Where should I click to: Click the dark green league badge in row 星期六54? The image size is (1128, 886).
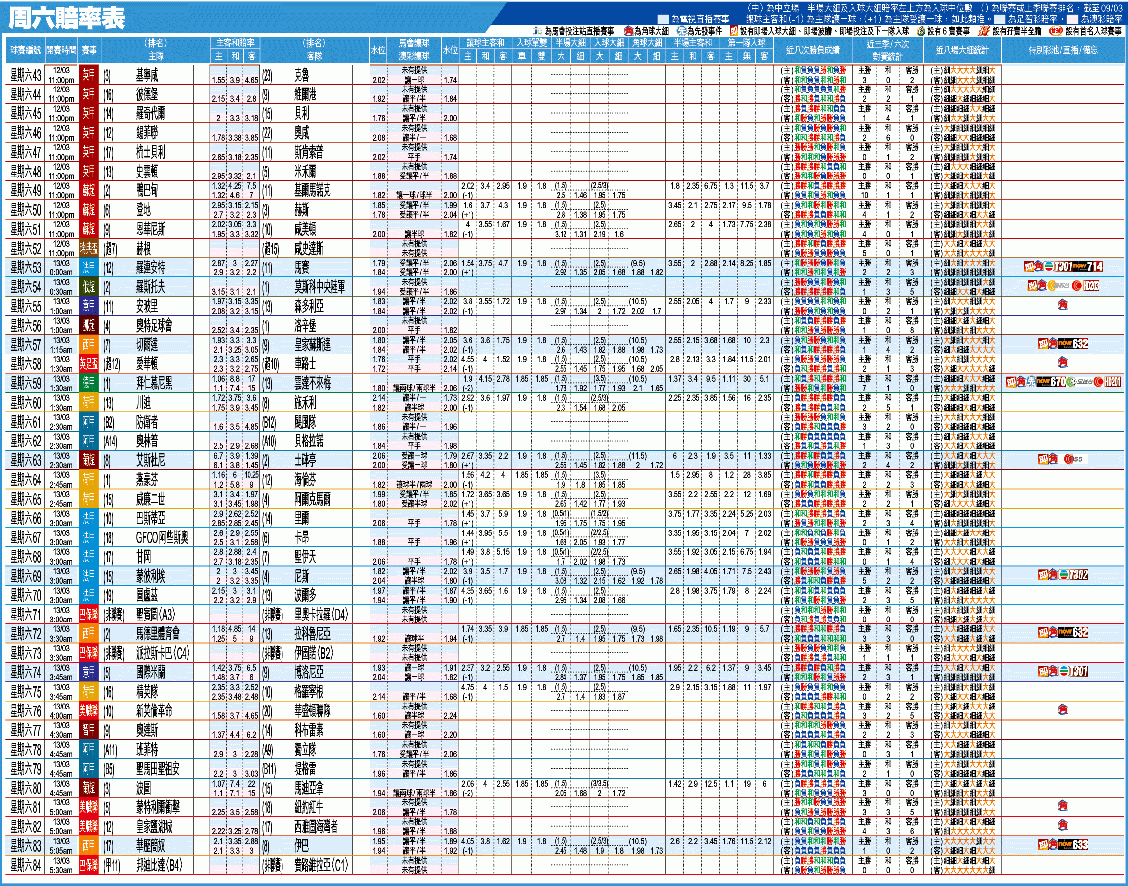pos(88,286)
